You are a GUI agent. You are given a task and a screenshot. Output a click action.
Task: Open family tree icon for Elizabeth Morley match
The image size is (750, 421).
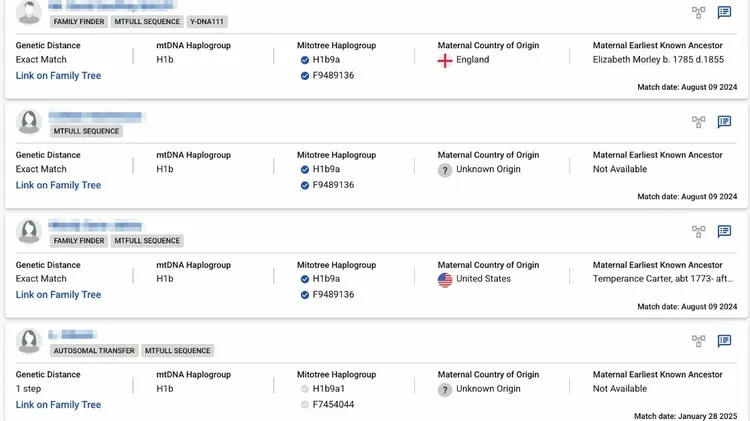tap(698, 13)
